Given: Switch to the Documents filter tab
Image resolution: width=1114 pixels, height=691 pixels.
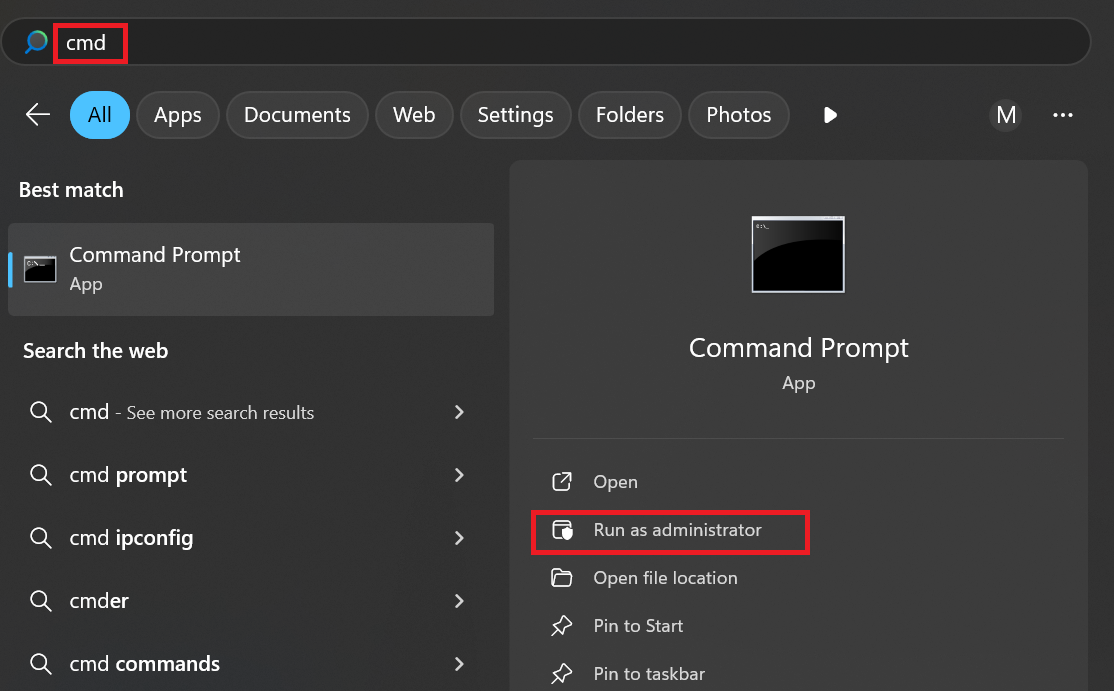Looking at the screenshot, I should coord(297,114).
